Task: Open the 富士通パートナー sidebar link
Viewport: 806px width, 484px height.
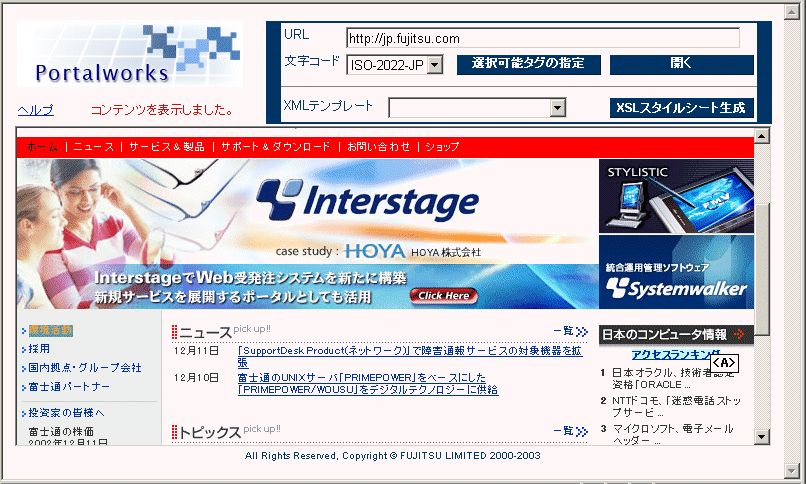Action: pos(69,386)
